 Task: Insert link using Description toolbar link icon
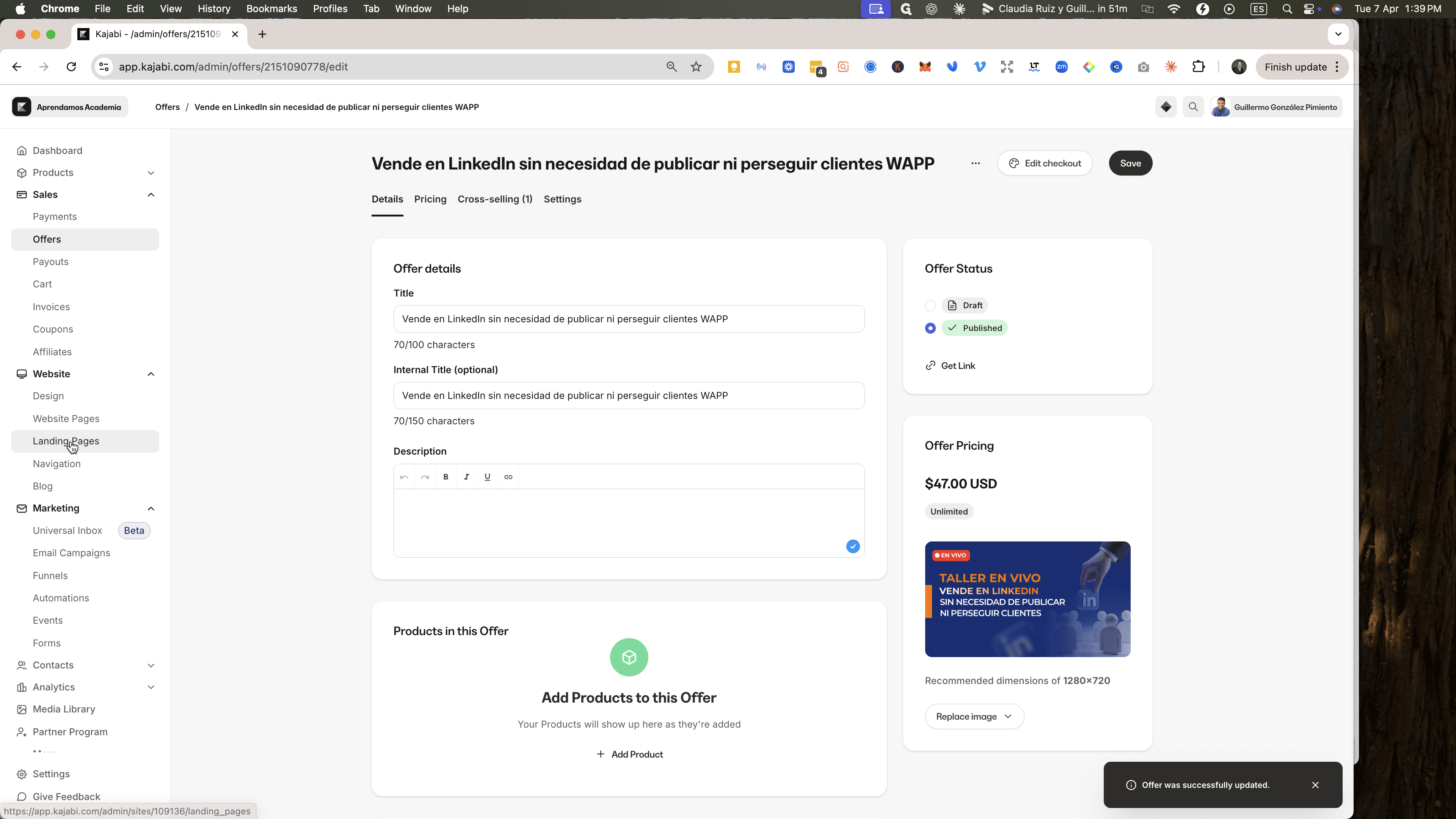(508, 477)
